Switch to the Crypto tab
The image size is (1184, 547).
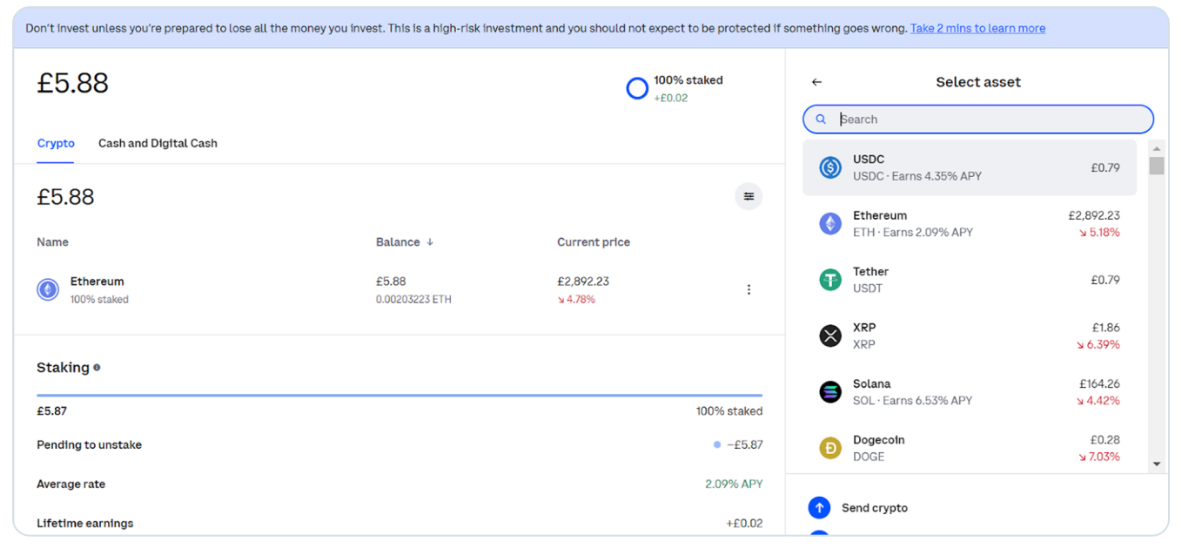click(56, 143)
